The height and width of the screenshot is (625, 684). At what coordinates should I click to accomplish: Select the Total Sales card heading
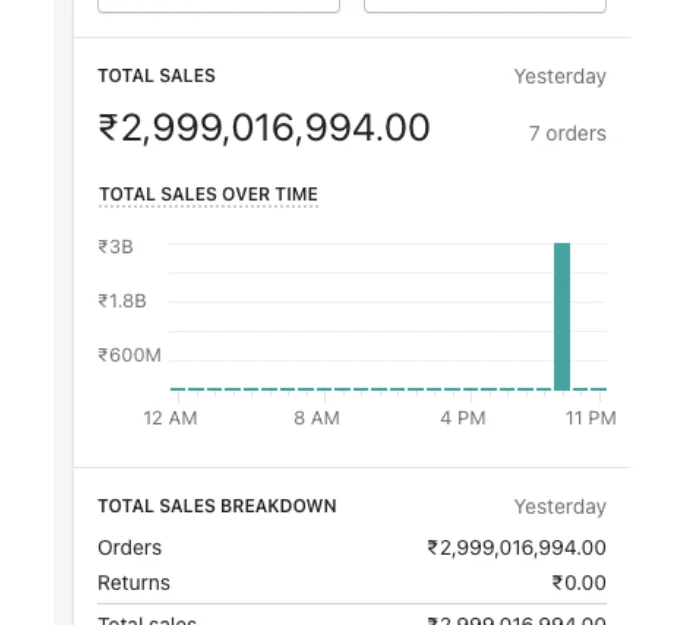click(157, 76)
